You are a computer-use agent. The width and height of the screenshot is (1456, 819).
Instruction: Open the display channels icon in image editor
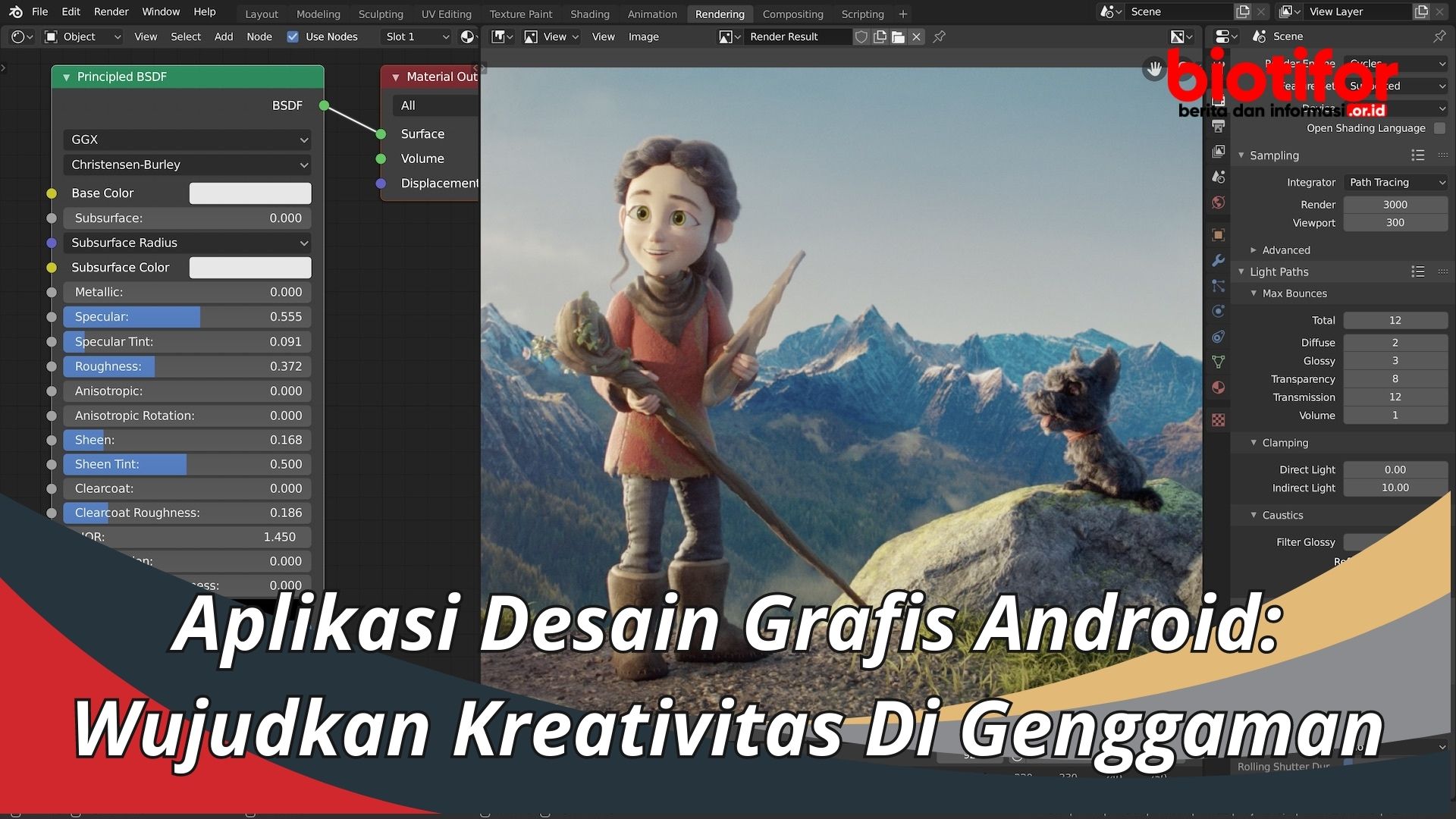(x=1181, y=36)
